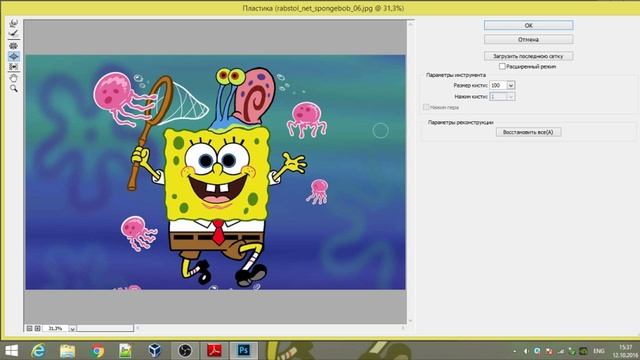Select the Hand tool

(13, 78)
